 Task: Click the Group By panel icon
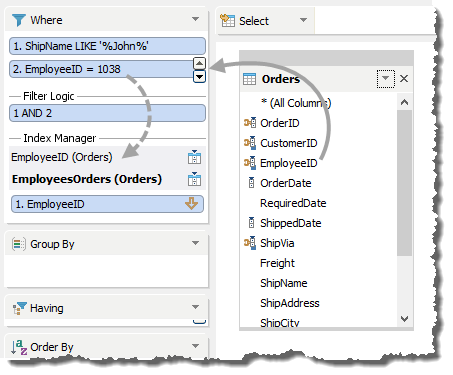click(19, 244)
